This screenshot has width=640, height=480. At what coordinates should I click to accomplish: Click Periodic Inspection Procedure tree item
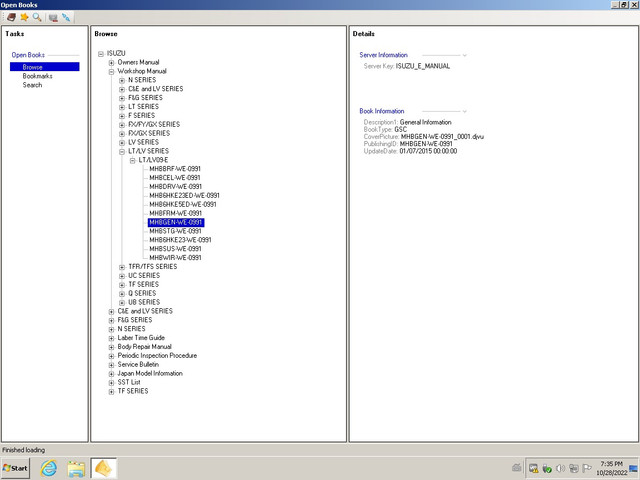157,356
